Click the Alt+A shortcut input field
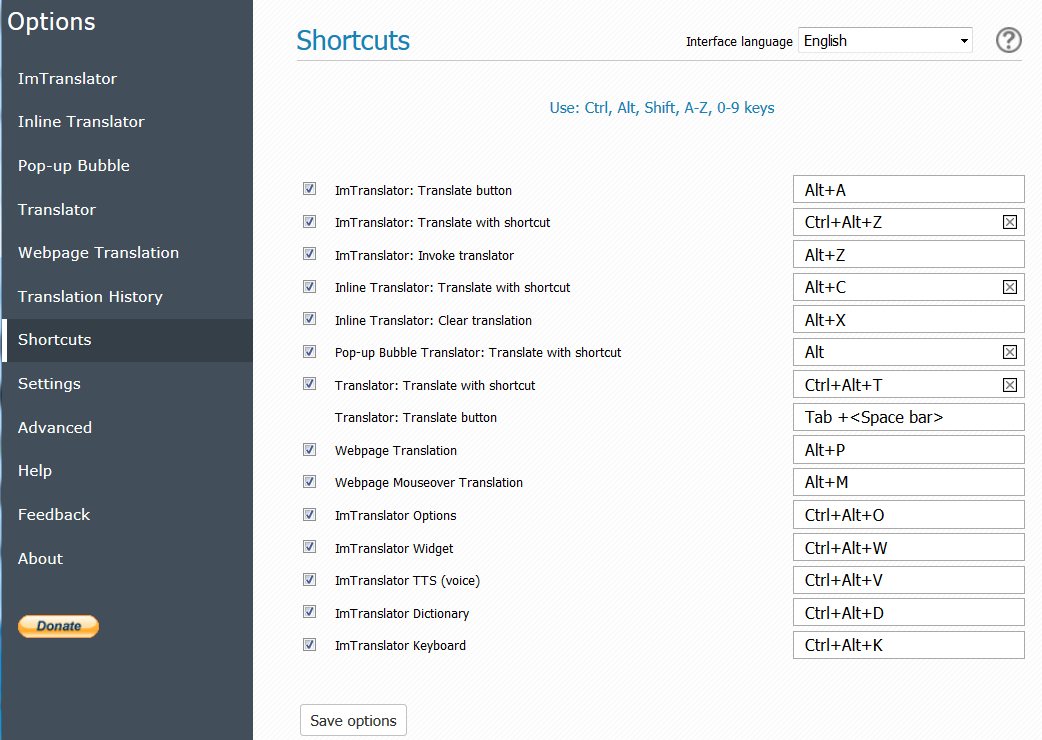This screenshot has width=1042, height=740. (908, 190)
